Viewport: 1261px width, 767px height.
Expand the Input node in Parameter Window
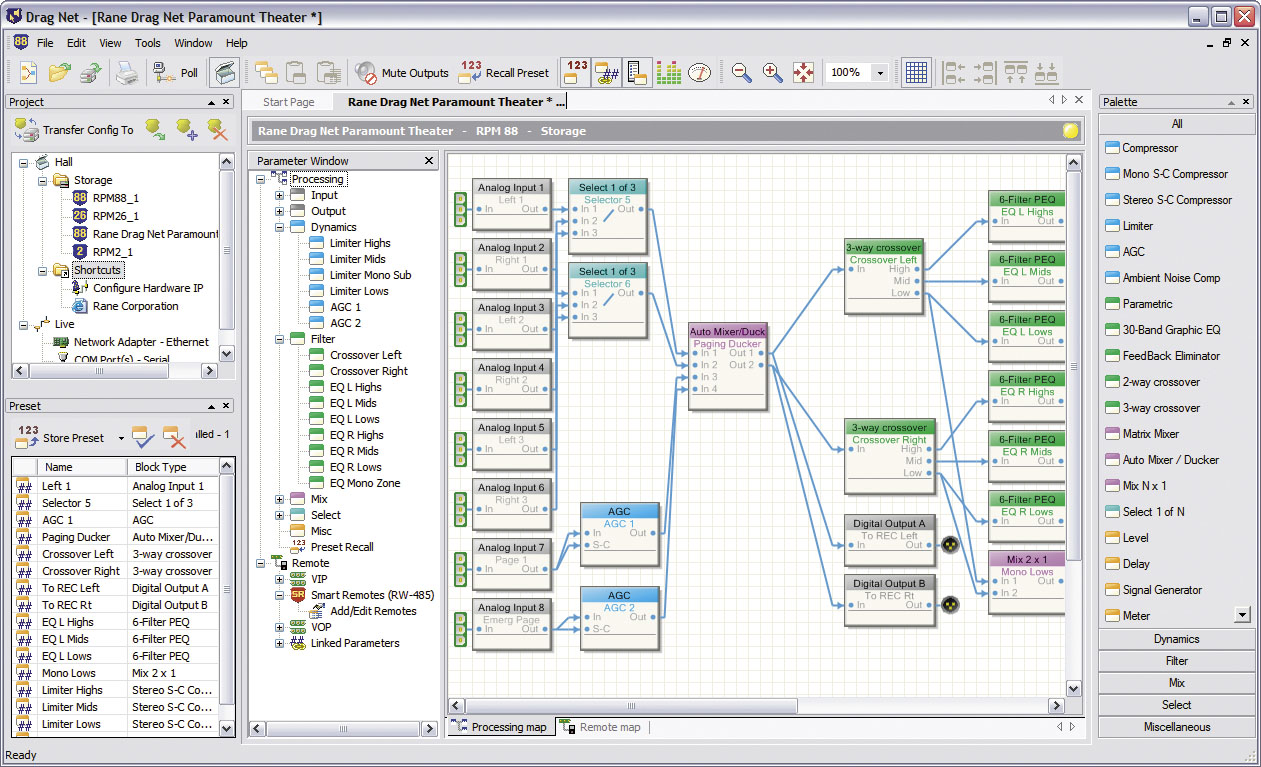click(x=280, y=195)
